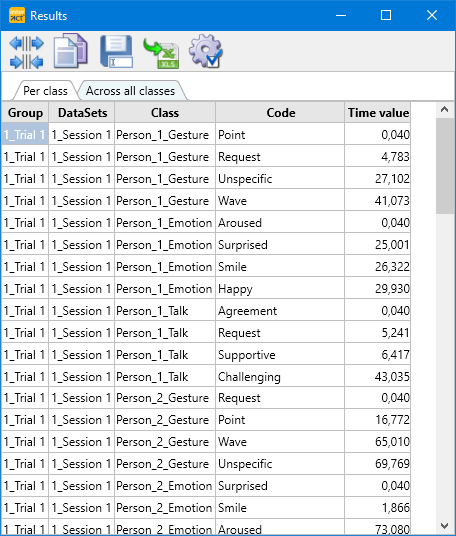Image resolution: width=456 pixels, height=536 pixels.
Task: Export results to Excel XLS icon
Action: pyautogui.click(x=161, y=53)
